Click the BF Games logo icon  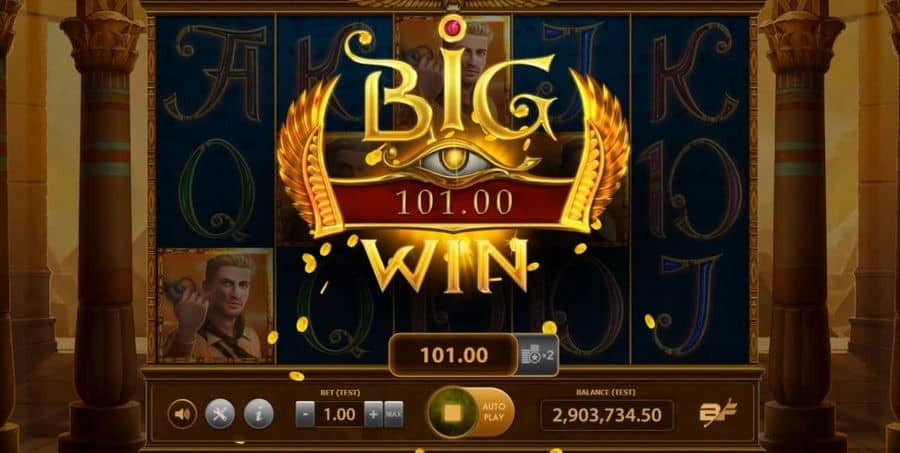[x=717, y=413]
